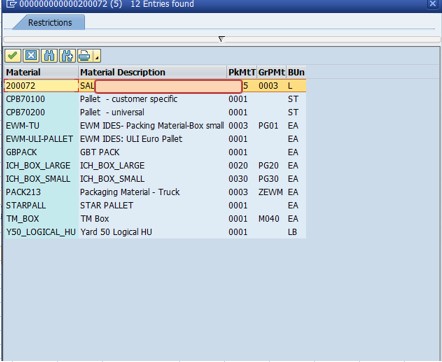
Task: Click the GrPMt column header
Action: pos(271,72)
